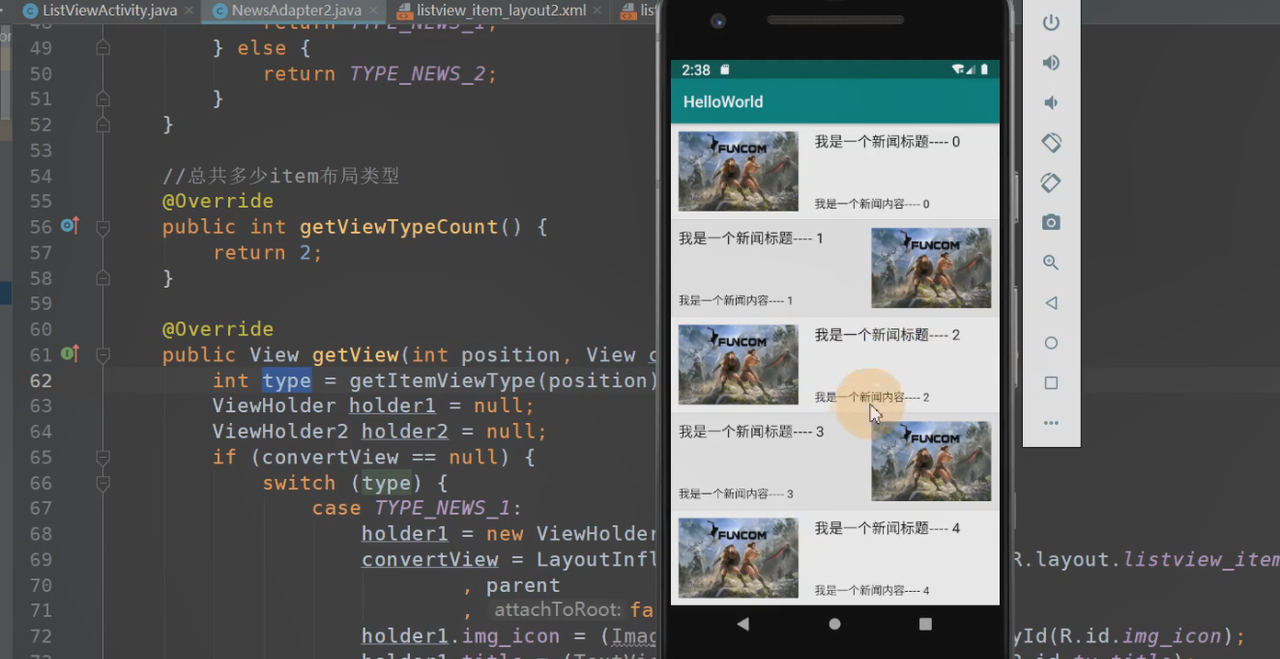Click the override gutter icon on line 61
The width and height of the screenshot is (1280, 659).
click(69, 354)
